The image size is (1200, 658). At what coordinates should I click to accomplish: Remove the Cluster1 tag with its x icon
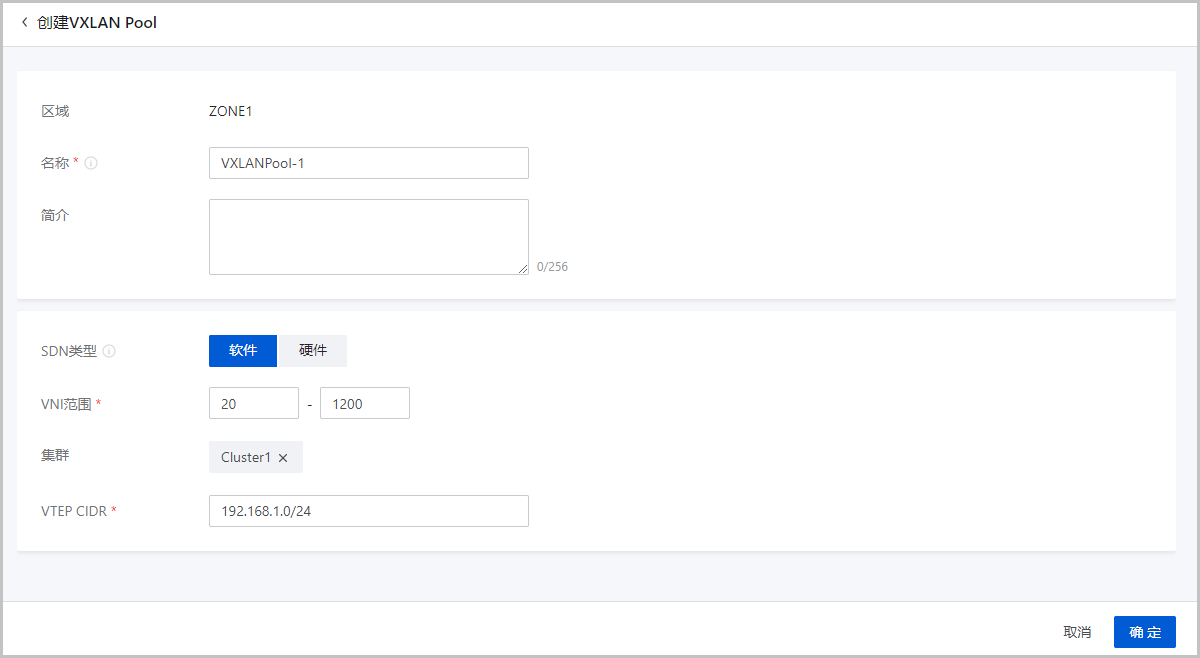[283, 458]
